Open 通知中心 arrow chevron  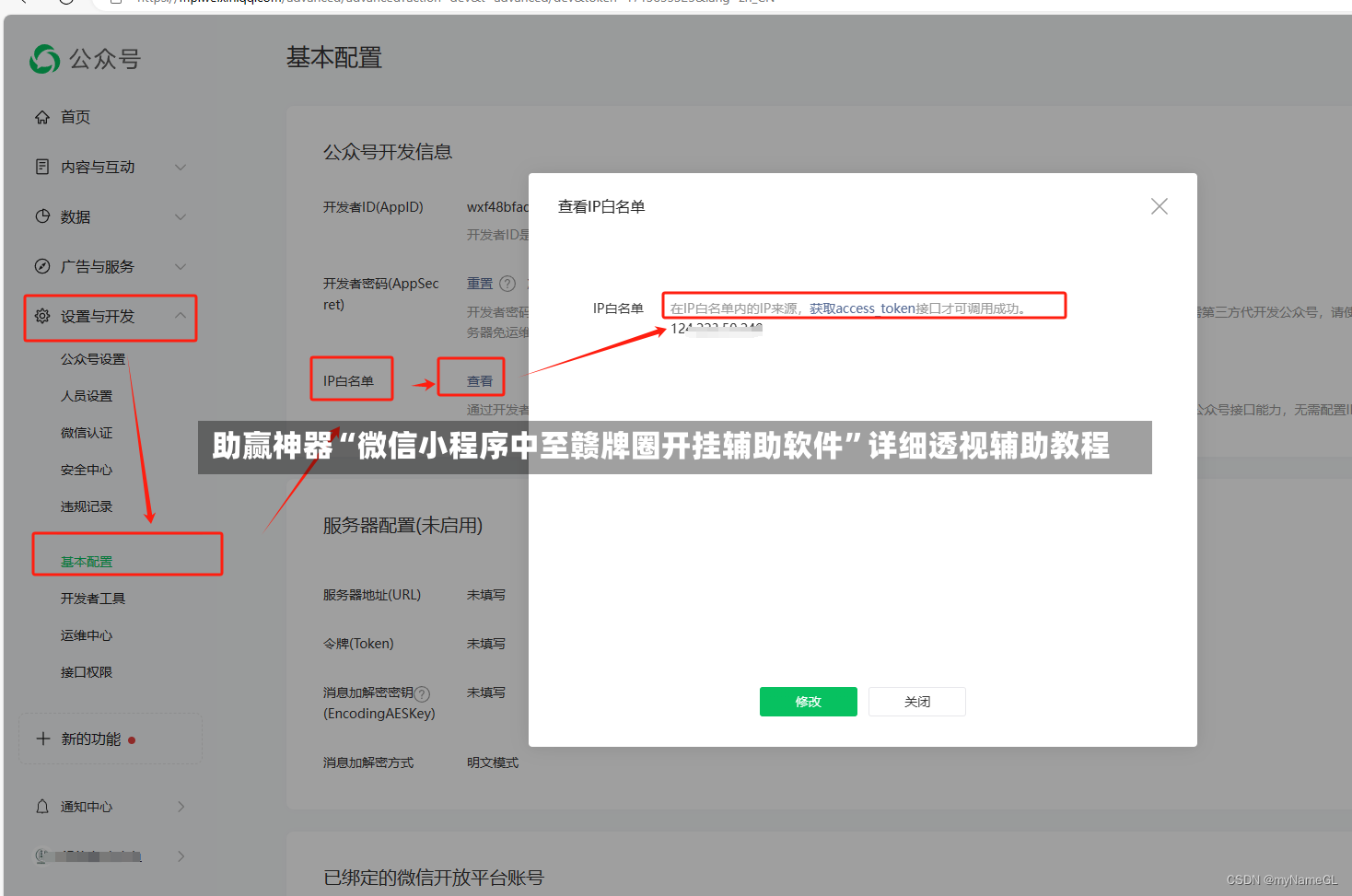click(x=181, y=807)
